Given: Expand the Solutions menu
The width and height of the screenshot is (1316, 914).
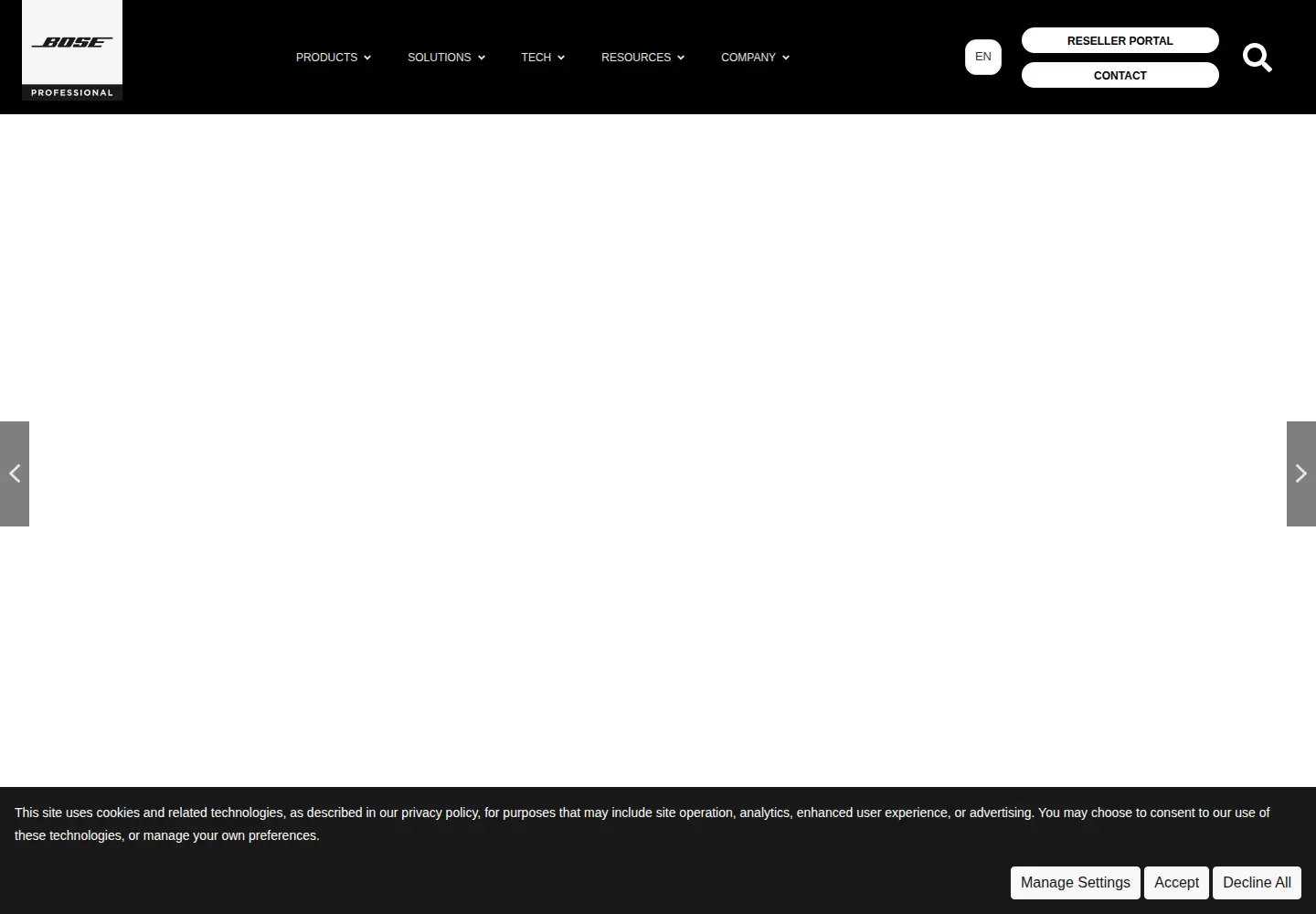Looking at the screenshot, I should (446, 58).
